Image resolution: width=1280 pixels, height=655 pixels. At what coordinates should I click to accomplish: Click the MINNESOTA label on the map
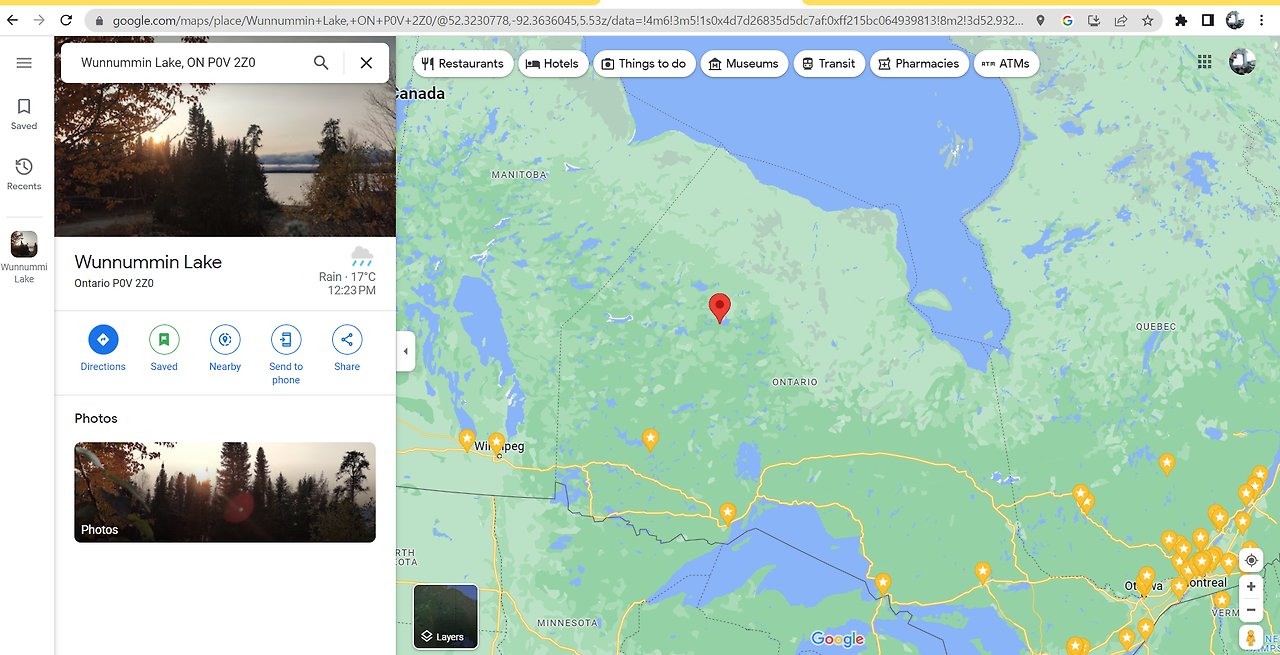(x=567, y=623)
